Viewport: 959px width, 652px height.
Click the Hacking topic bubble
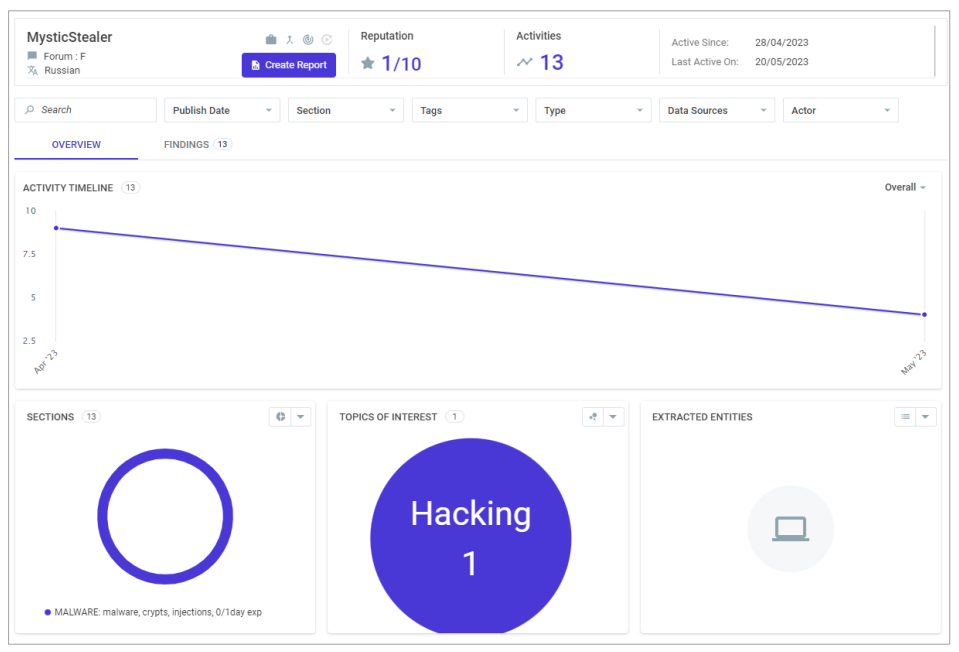pos(470,536)
